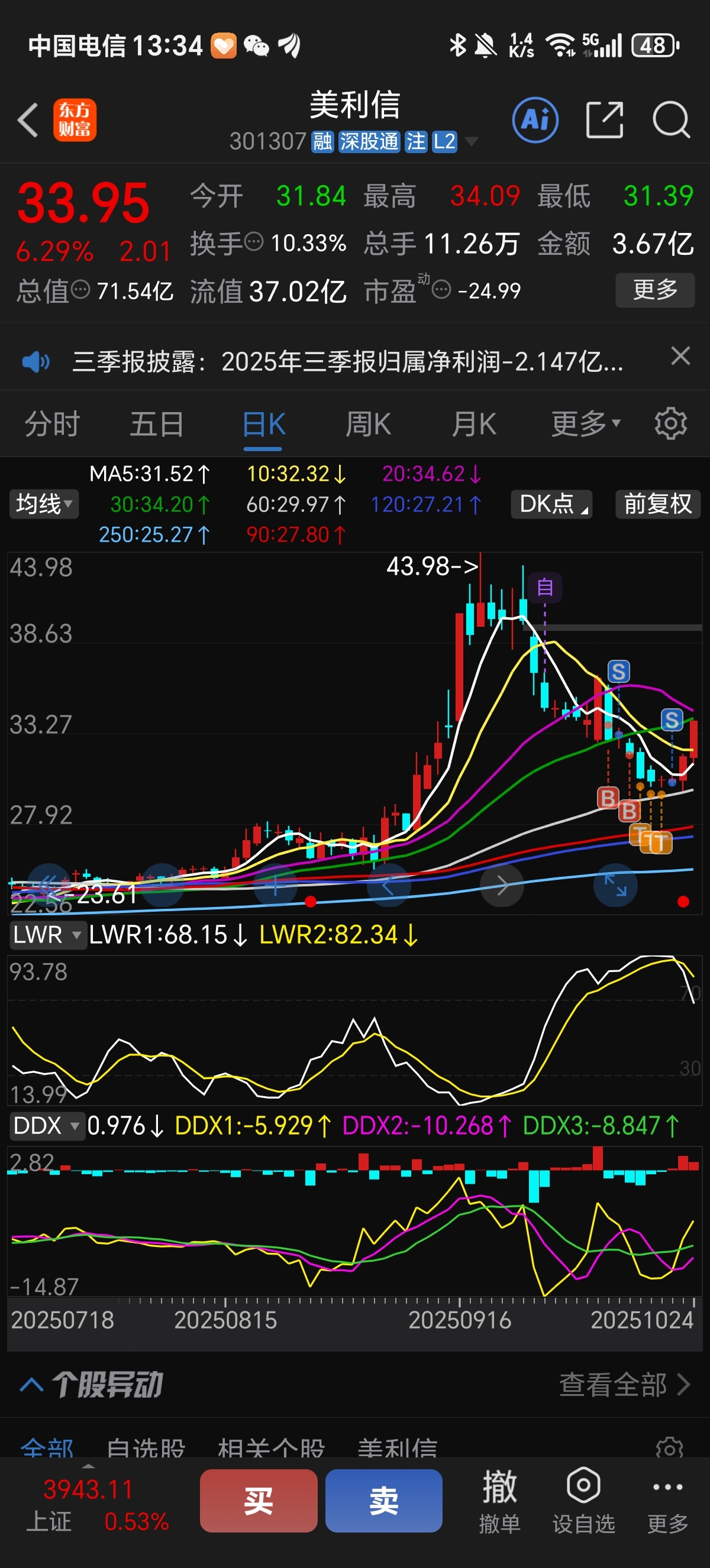Collapse the 个股异动 section
This screenshot has height=1568, width=710.
coord(31,1385)
